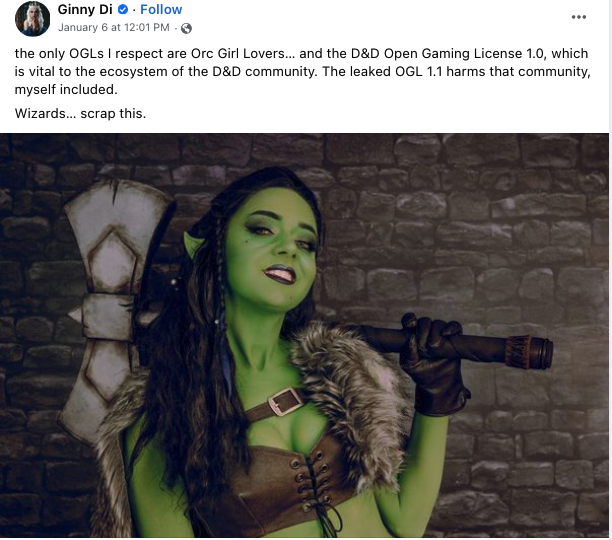Click the blue verified badge
The height and width of the screenshot is (540, 612).
point(123,10)
